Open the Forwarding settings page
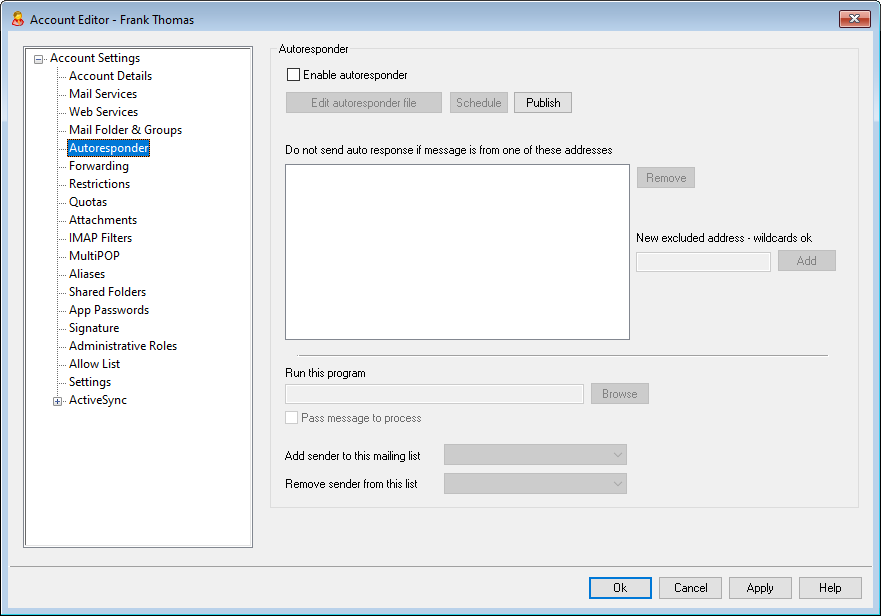 click(x=98, y=166)
